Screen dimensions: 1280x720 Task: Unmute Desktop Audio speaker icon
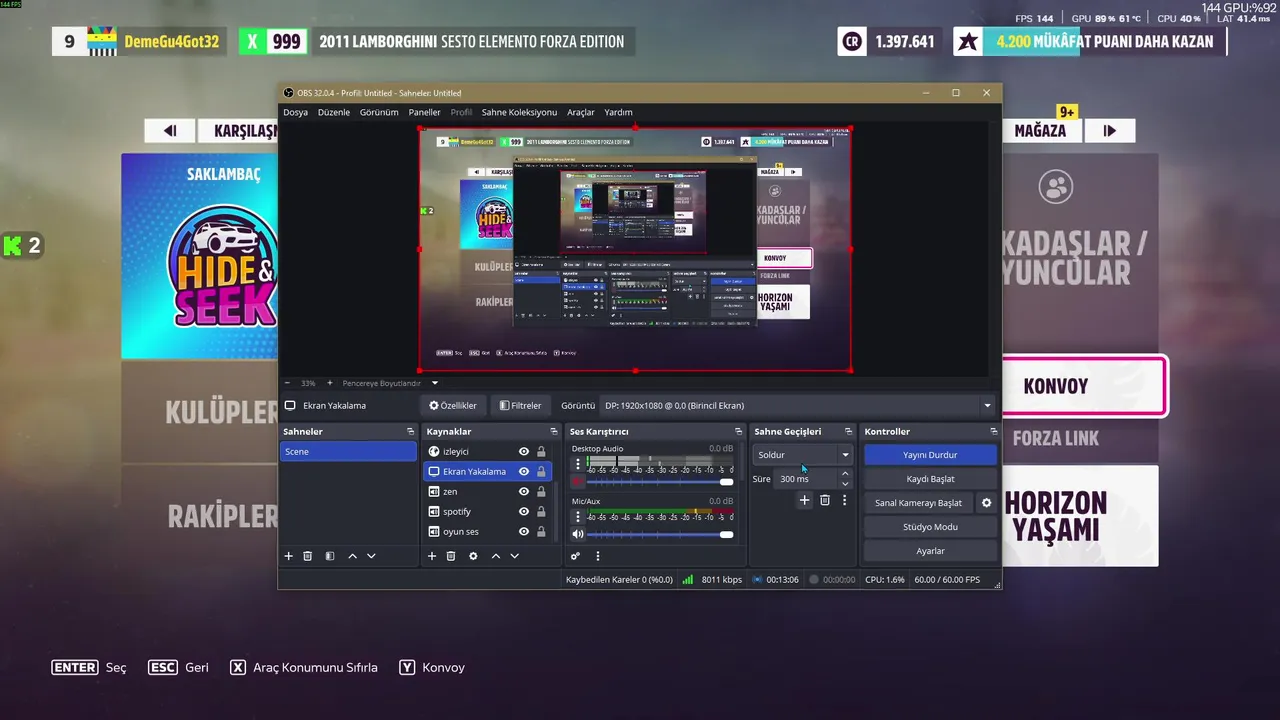pyautogui.click(x=577, y=481)
